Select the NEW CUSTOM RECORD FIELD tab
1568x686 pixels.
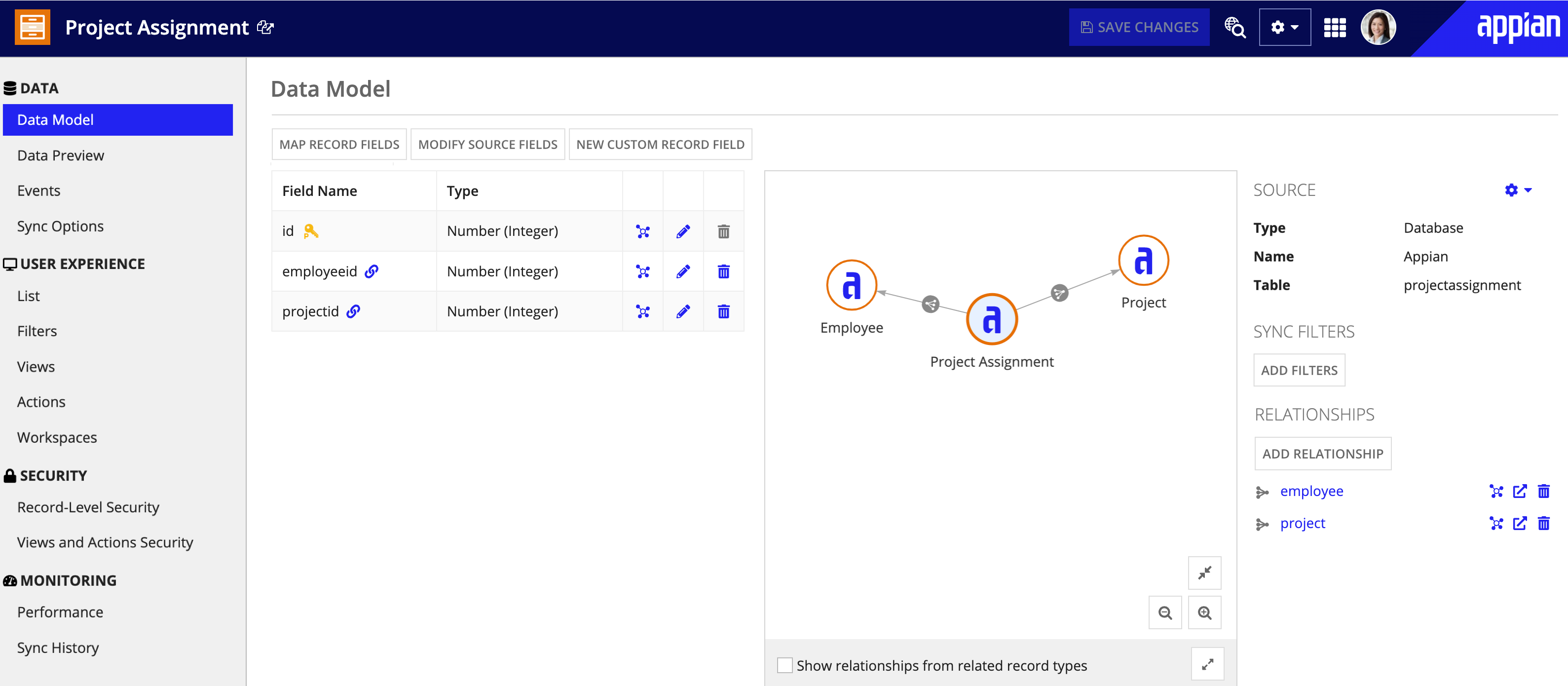tap(661, 144)
